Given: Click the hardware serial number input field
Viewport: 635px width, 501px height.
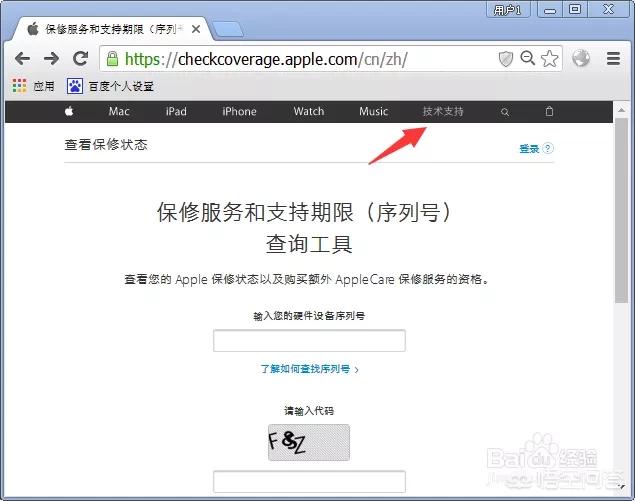Looking at the screenshot, I should point(309,341).
